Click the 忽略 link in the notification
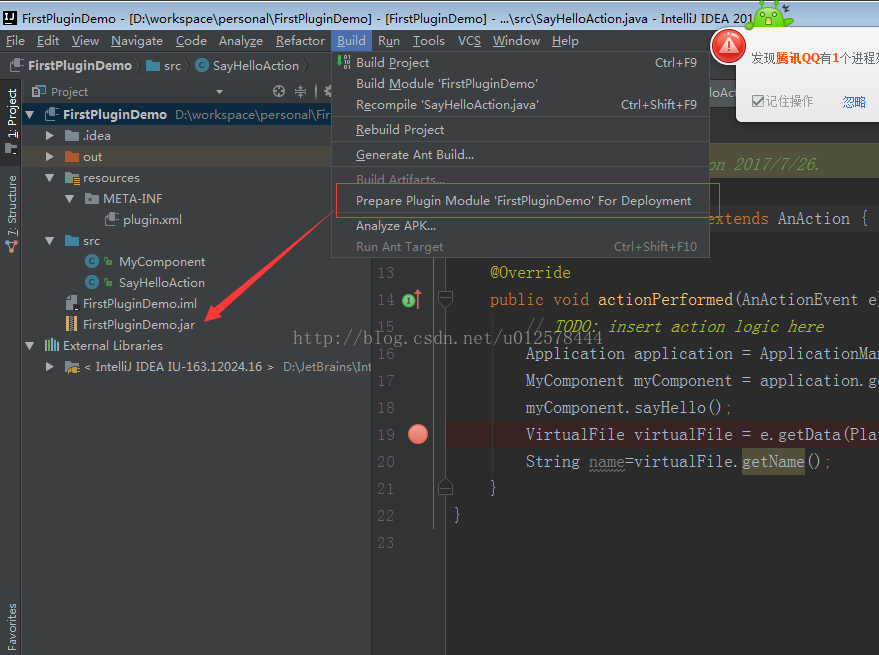The width and height of the screenshot is (879, 655). [x=853, y=102]
